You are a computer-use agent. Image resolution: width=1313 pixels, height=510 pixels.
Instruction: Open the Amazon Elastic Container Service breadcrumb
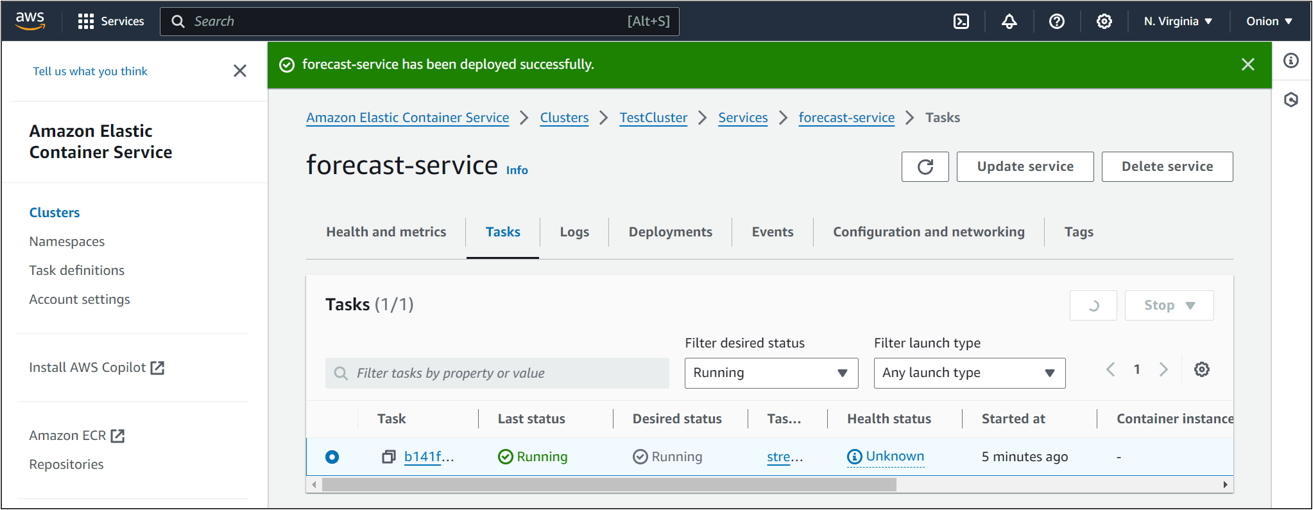click(x=407, y=118)
